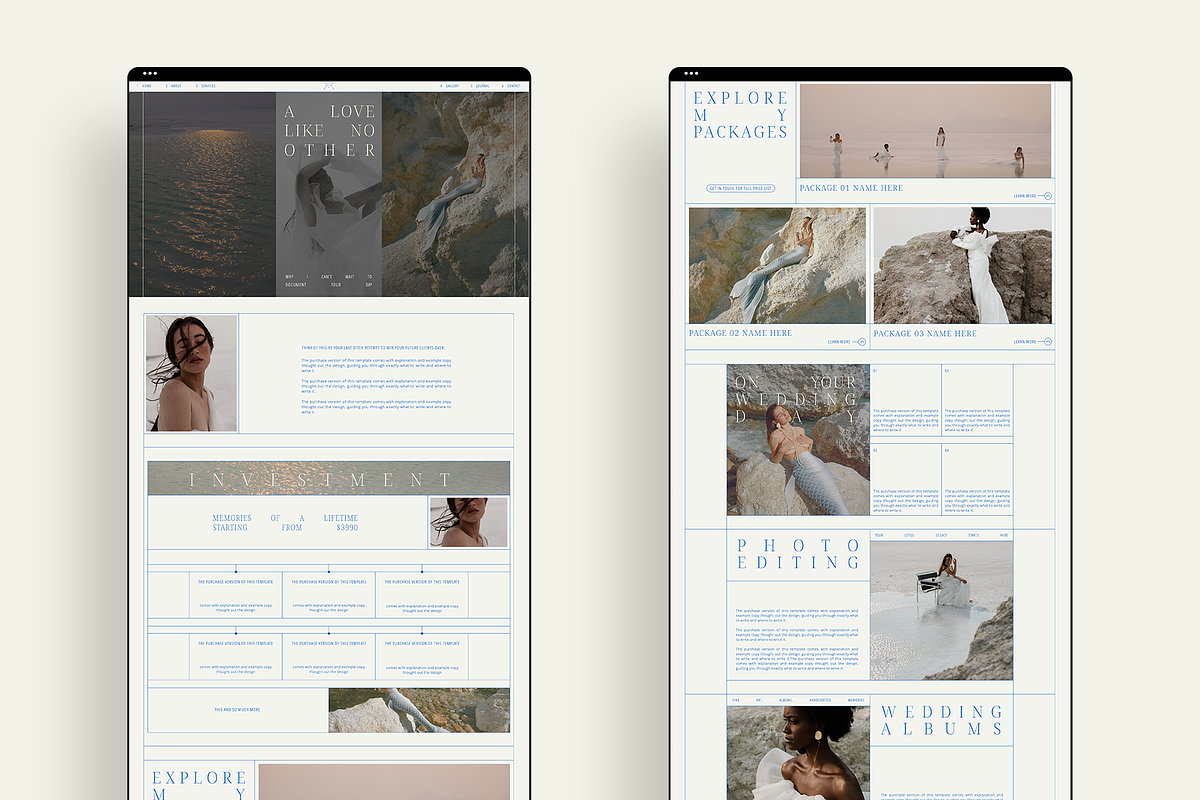Select the 'Package 01 Name Here' title
This screenshot has height=800, width=1200.
click(x=851, y=188)
